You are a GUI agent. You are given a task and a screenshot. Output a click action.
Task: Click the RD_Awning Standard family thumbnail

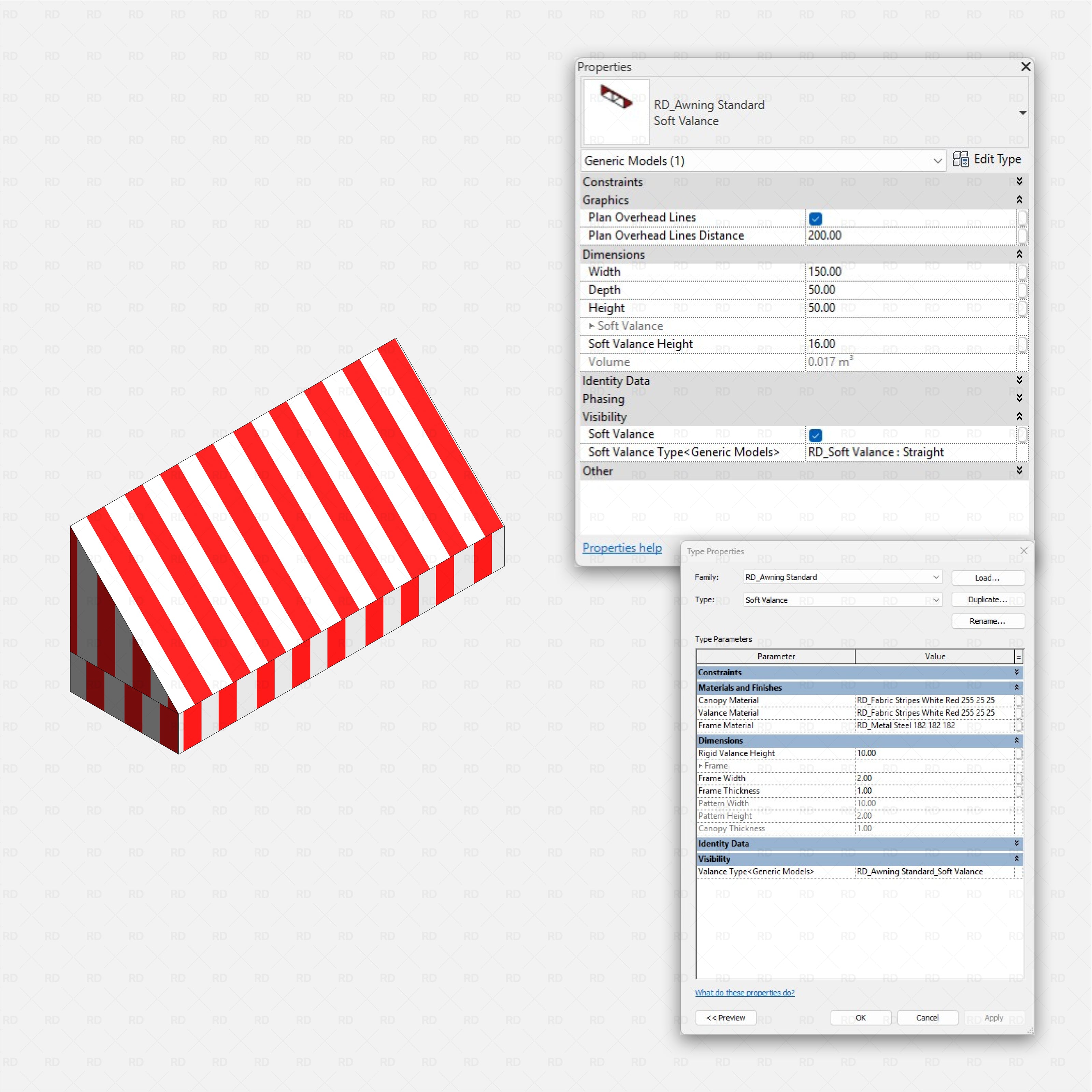tap(616, 112)
